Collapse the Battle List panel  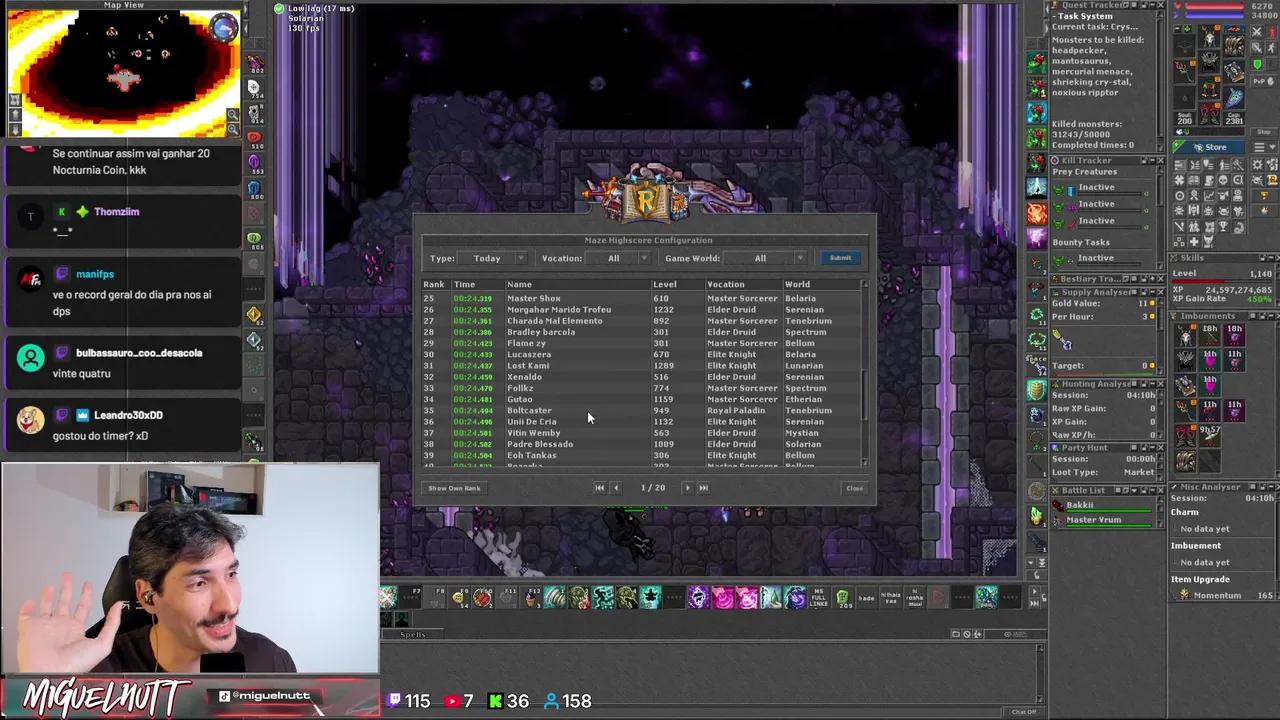(1152, 490)
